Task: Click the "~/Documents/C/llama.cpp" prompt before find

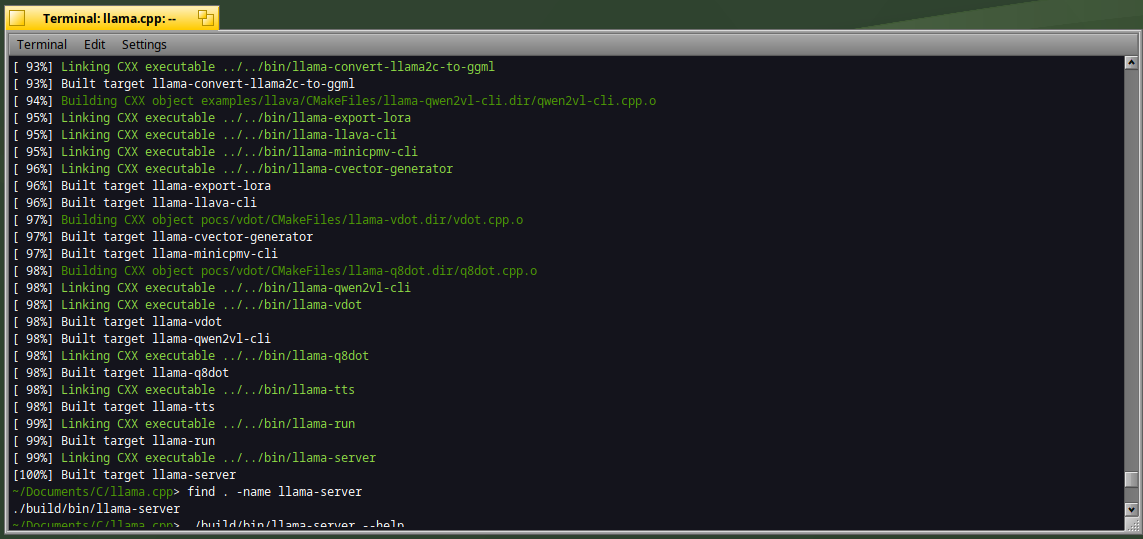Action: pos(93,492)
